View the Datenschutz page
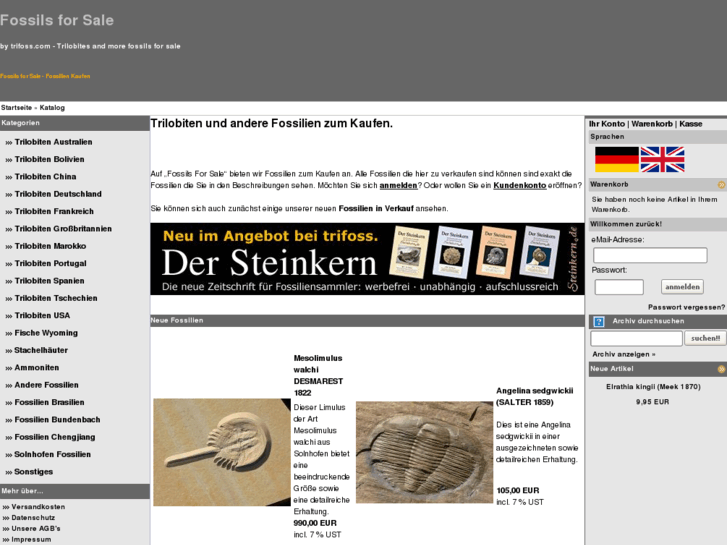 pyautogui.click(x=33, y=518)
